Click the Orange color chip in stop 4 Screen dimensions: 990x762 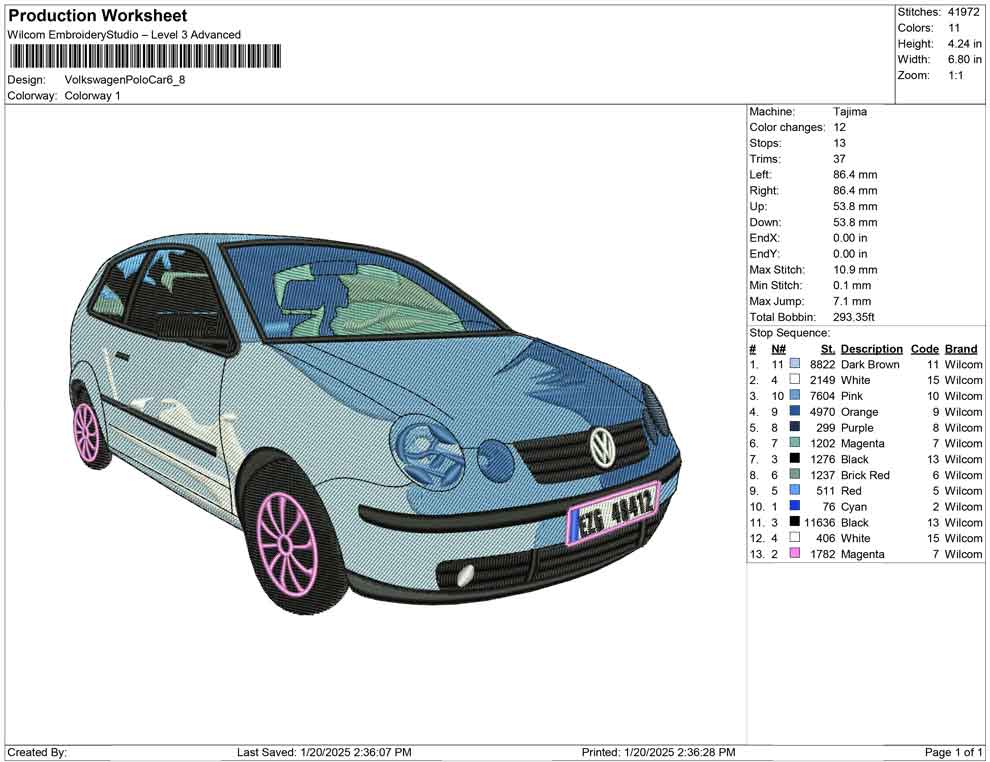pyautogui.click(x=793, y=412)
